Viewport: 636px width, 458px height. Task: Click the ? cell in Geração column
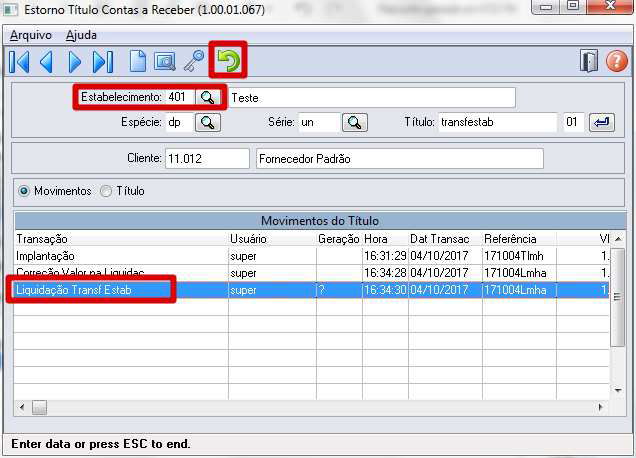click(x=339, y=290)
